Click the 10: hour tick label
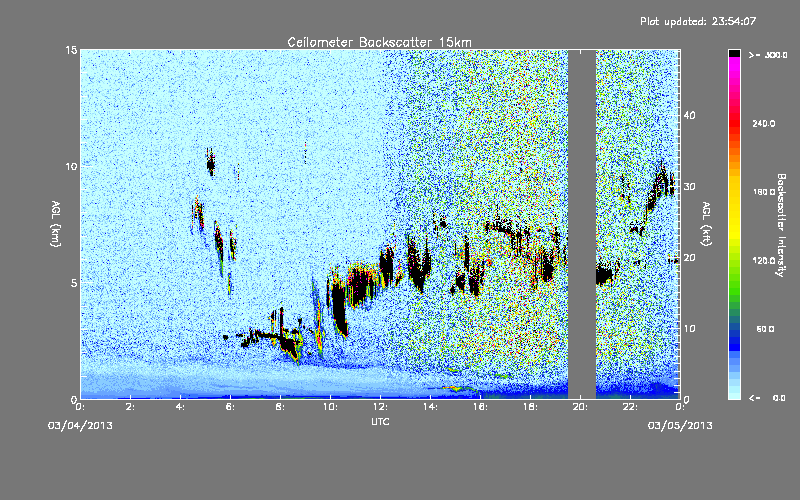The image size is (800, 500). 331,407
